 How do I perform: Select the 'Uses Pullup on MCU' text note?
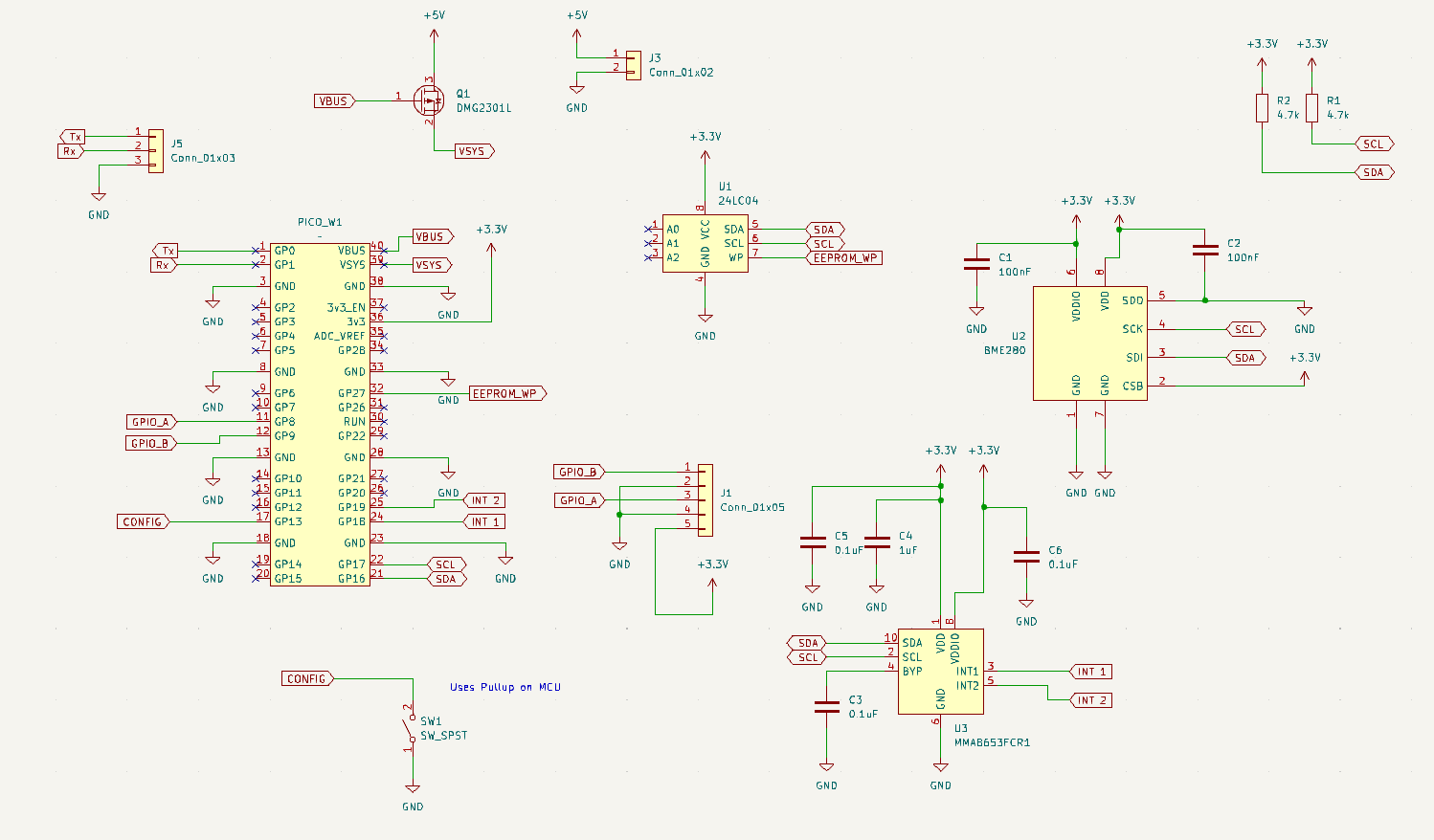point(504,687)
